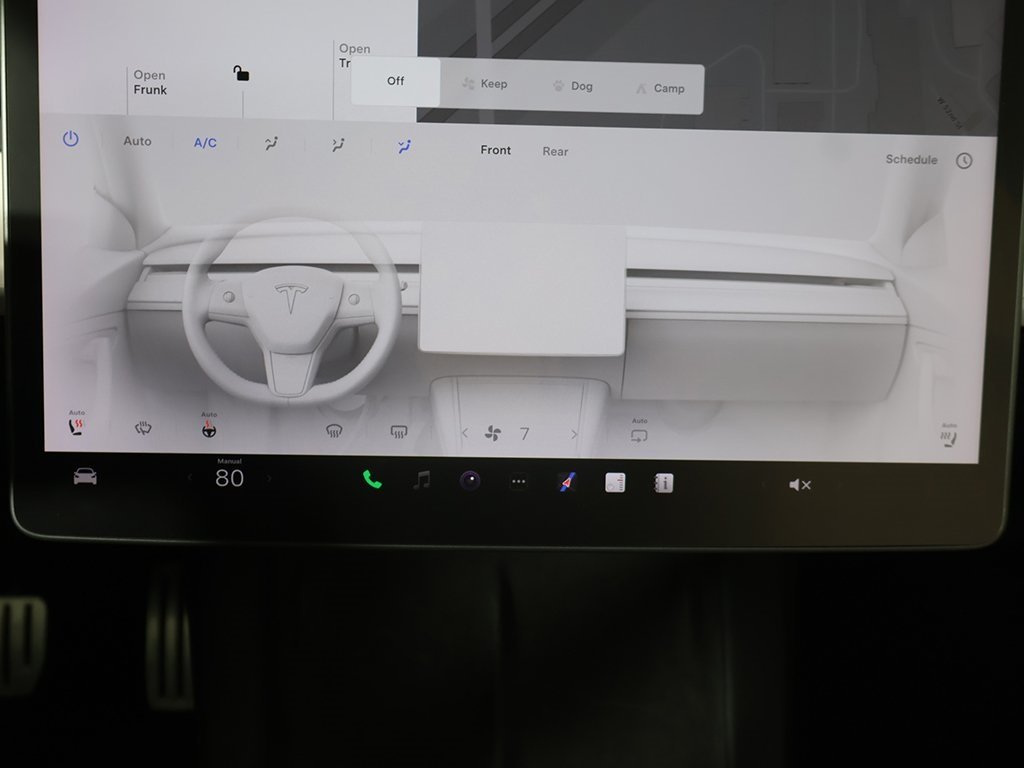Toggle steering wheel heater
Screen dimensions: 1024x768
pyautogui.click(x=208, y=429)
